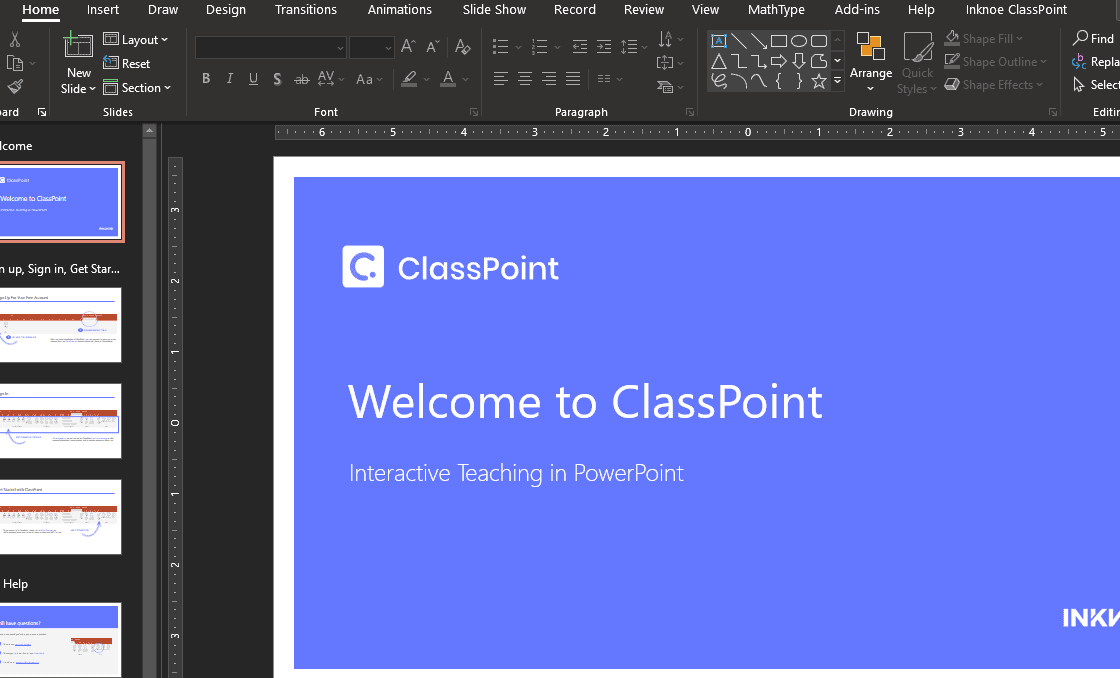1120x678 pixels.
Task: Click the Reset button in the Slides group
Action: (129, 62)
